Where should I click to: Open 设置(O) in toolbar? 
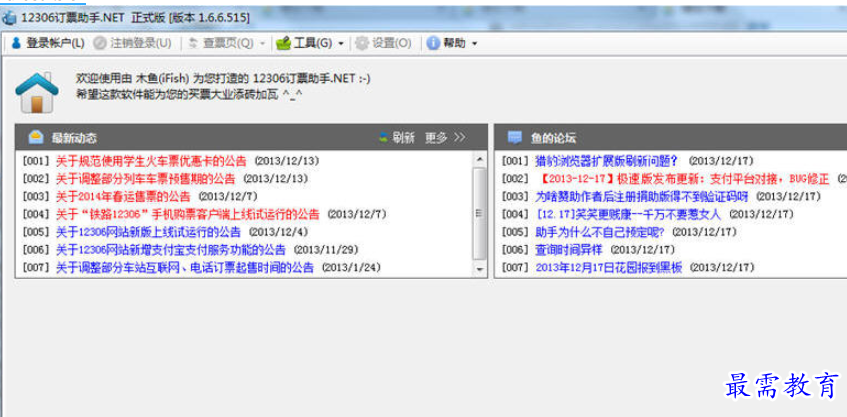[x=392, y=44]
